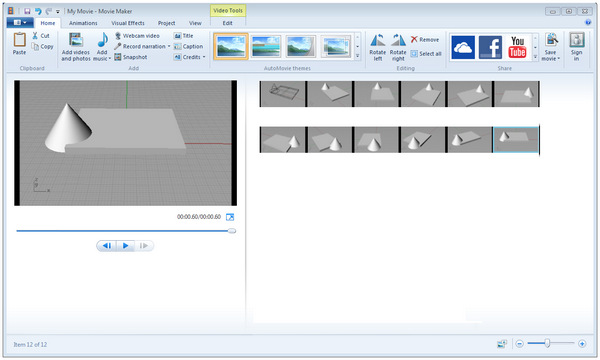Click the preview seek slider handle

pos(232,231)
